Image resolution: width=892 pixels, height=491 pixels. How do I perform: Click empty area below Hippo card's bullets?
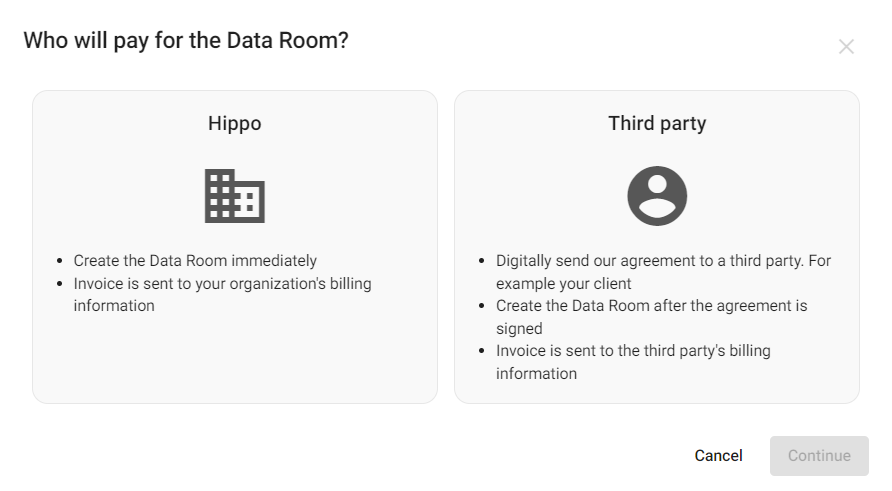[235, 360]
